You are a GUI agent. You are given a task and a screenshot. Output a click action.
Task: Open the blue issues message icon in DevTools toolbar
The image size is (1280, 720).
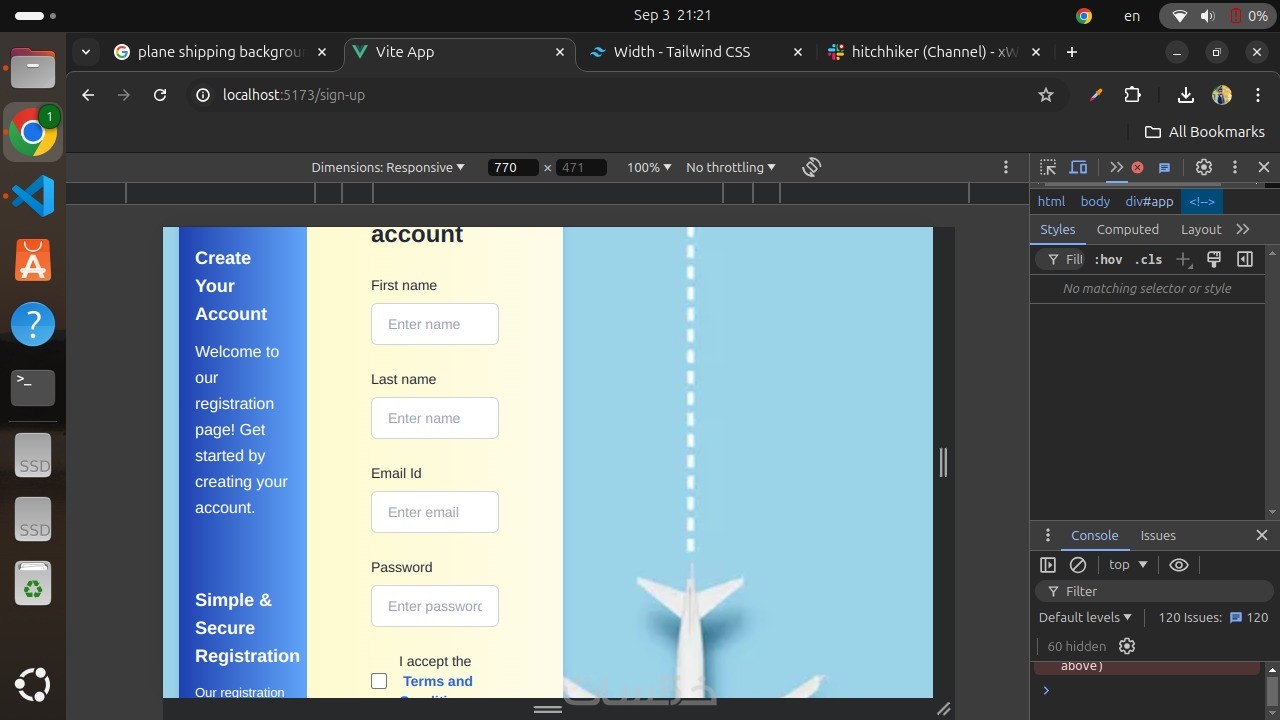pos(1164,167)
